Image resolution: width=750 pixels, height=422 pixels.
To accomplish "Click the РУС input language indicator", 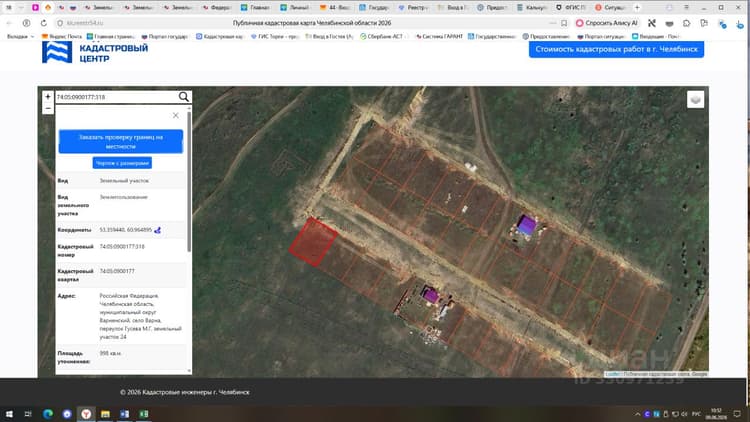I will (x=696, y=414).
